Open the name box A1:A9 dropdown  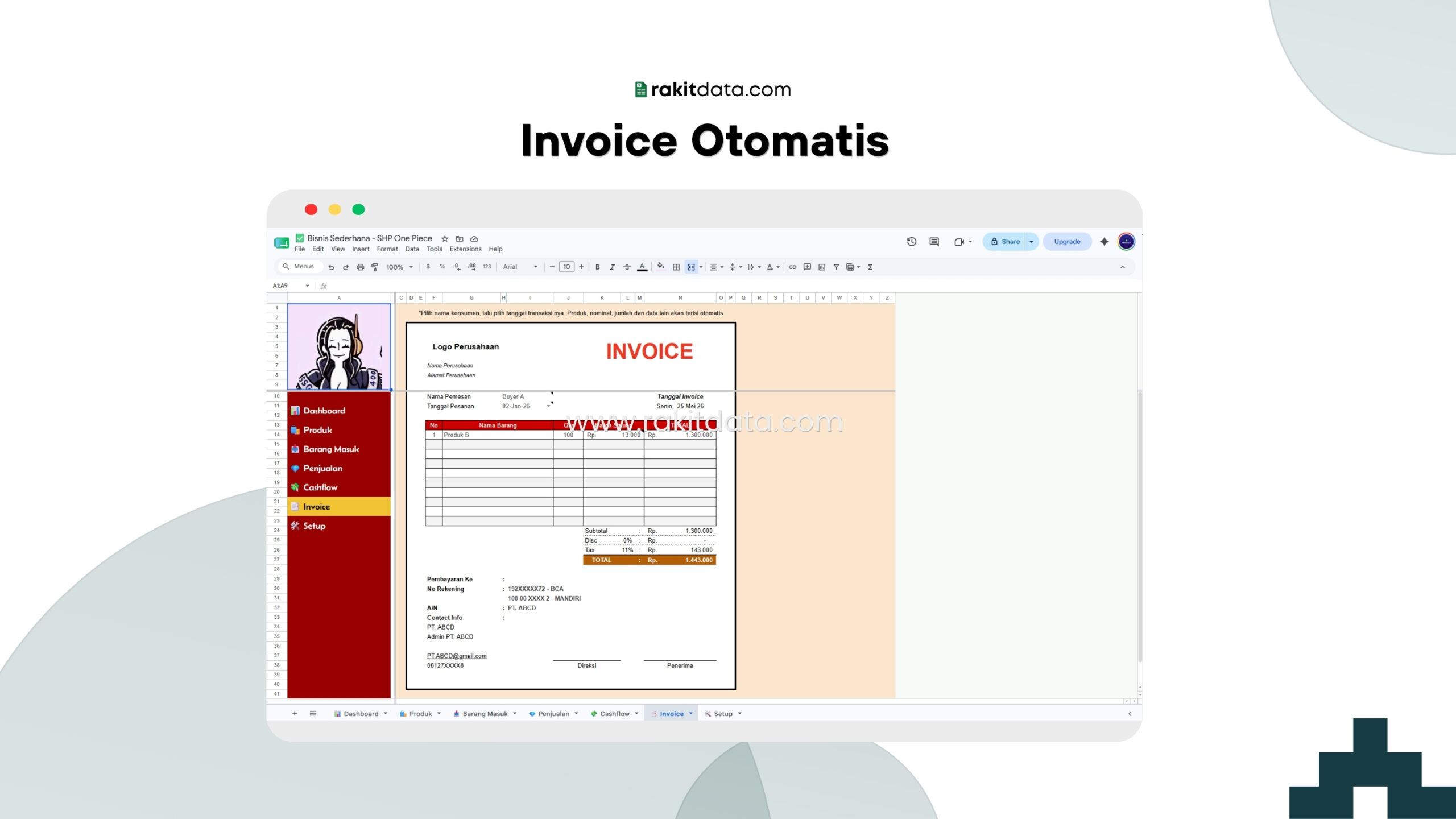tap(307, 286)
